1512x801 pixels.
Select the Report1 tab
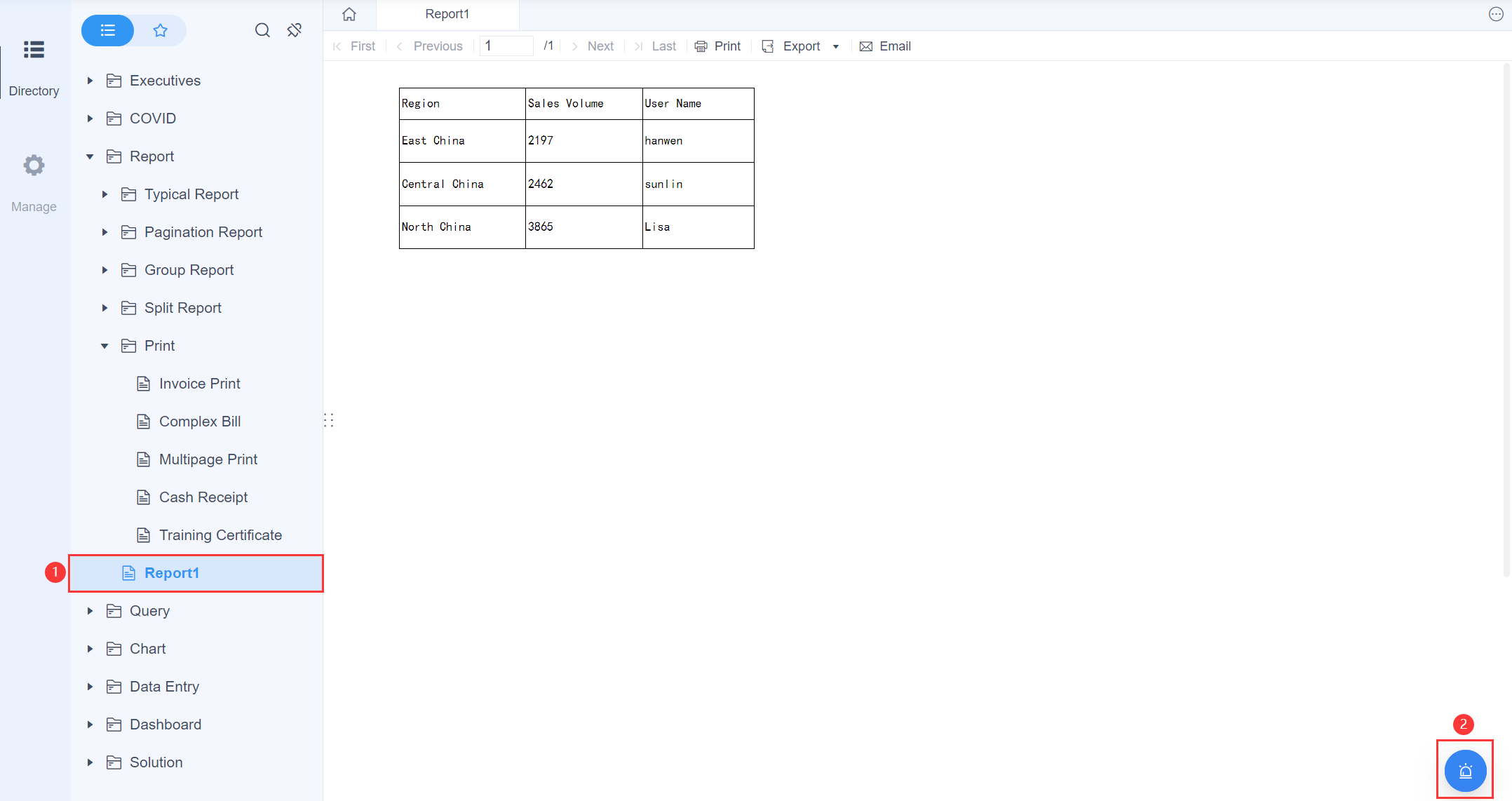(x=447, y=14)
